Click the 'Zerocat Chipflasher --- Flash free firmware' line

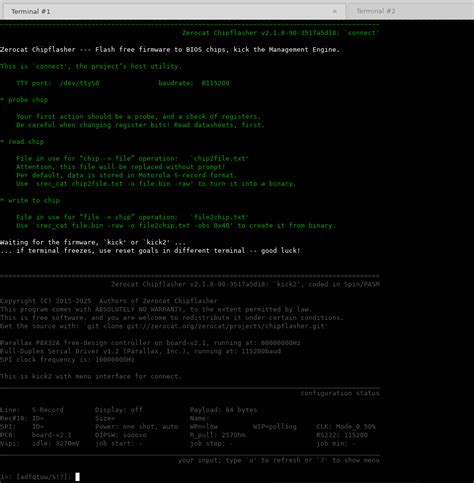coord(170,49)
